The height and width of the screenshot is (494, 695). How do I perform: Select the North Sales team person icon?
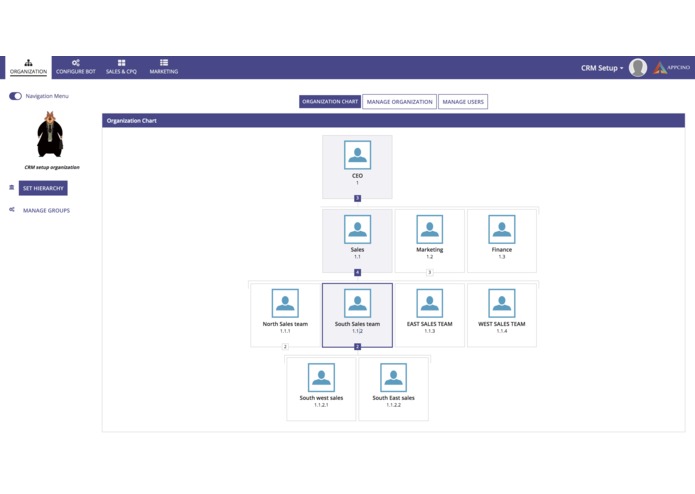point(285,303)
